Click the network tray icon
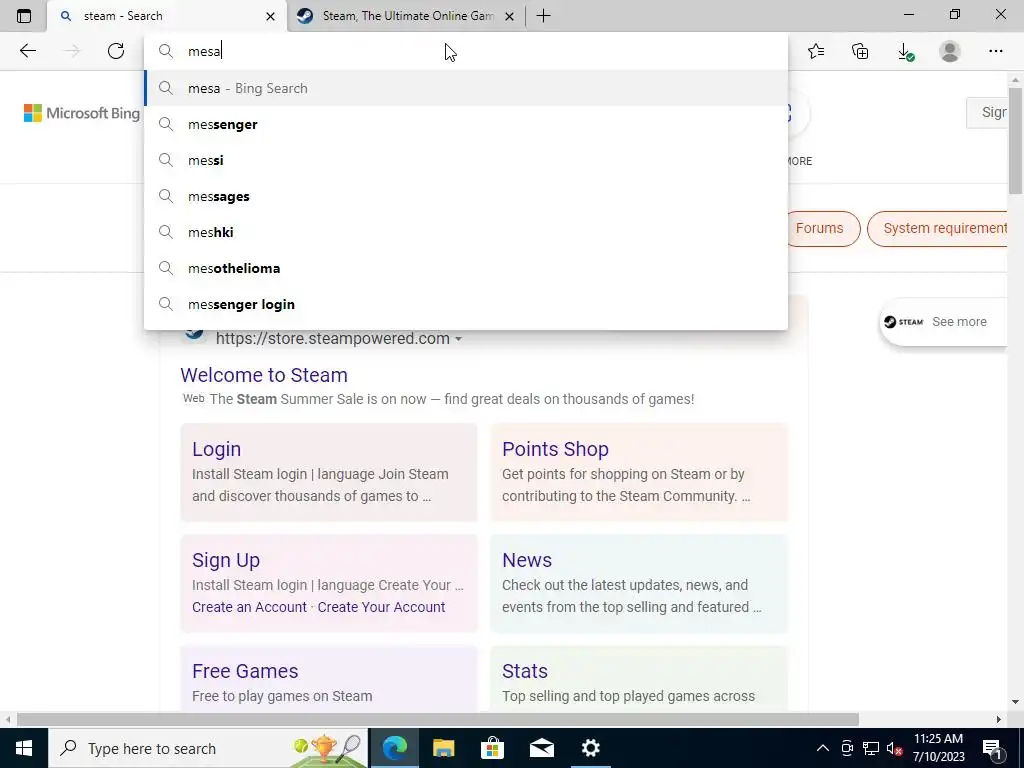The image size is (1024, 768). click(871, 748)
